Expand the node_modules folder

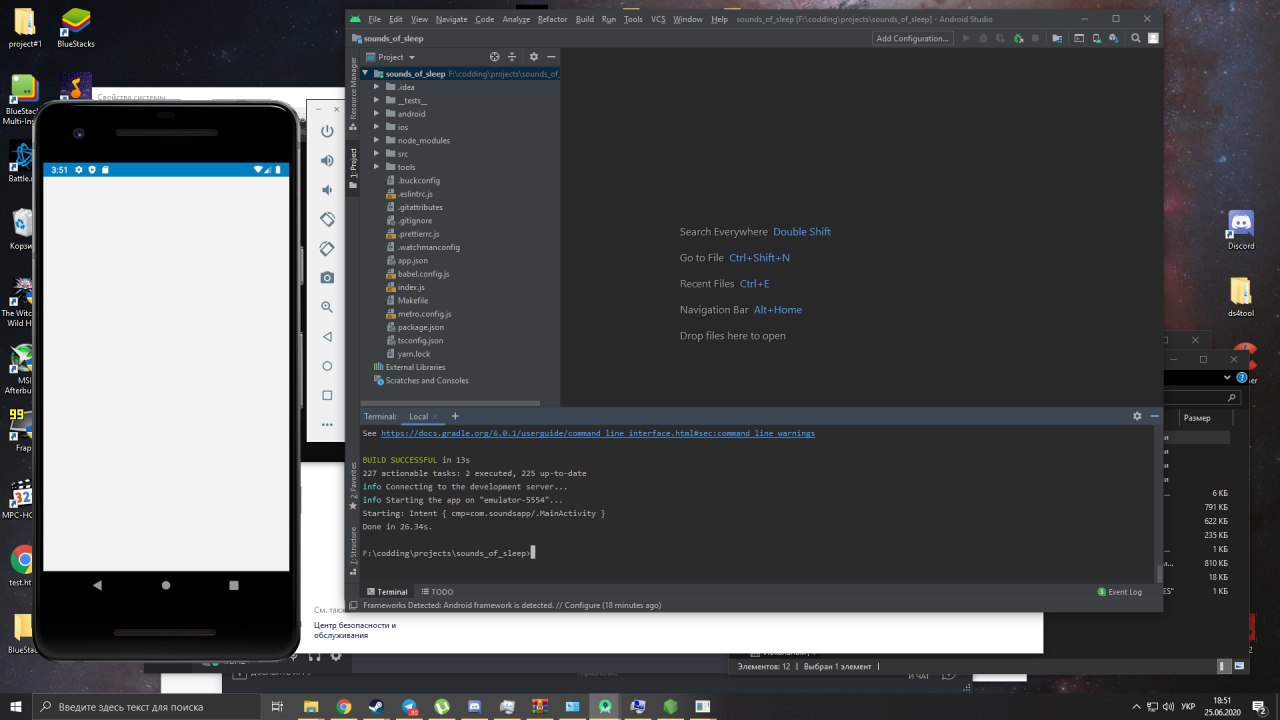click(377, 141)
